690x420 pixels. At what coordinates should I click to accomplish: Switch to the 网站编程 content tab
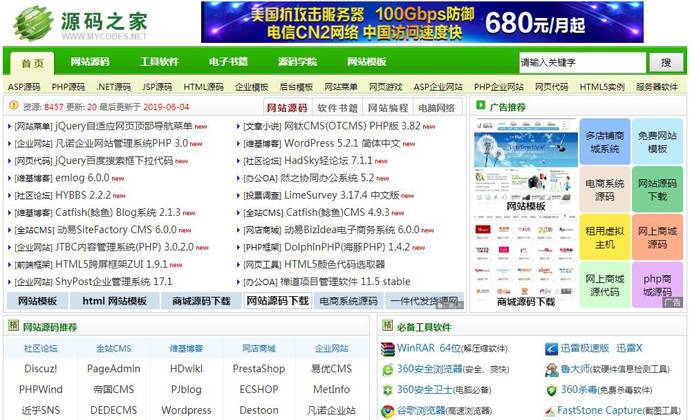pos(388,107)
